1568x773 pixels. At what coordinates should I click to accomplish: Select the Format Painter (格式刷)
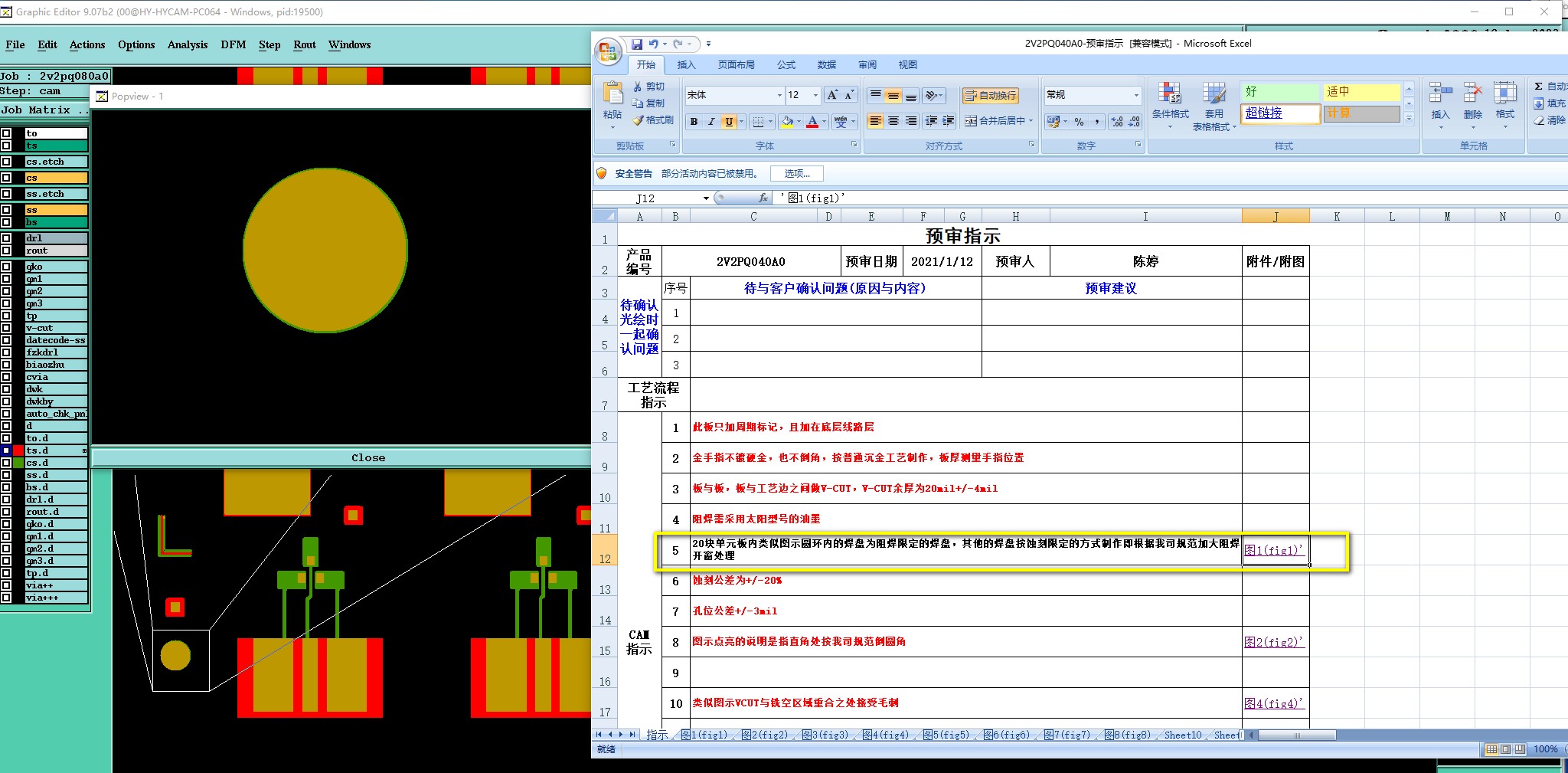653,120
